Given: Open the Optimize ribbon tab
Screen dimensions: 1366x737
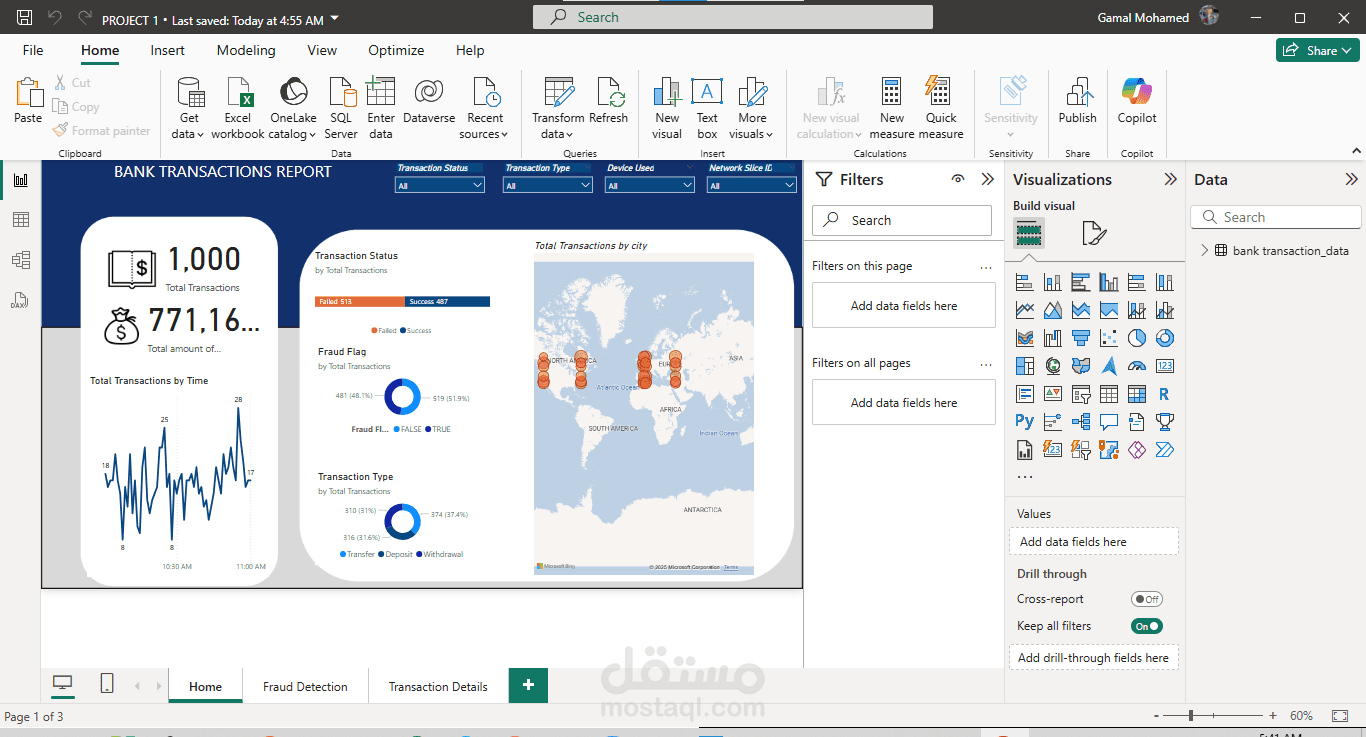Looking at the screenshot, I should tap(396, 50).
